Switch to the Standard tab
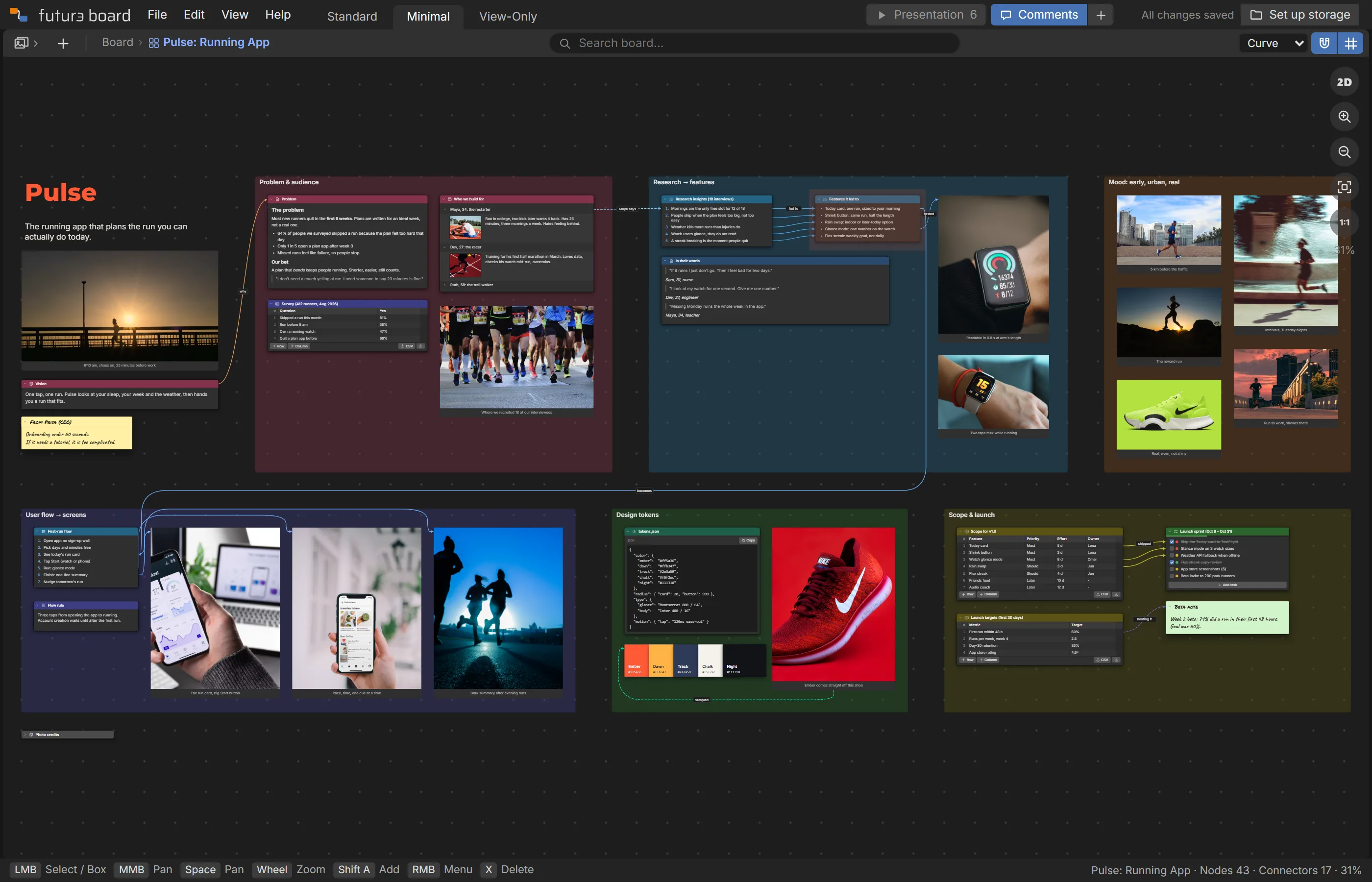This screenshot has width=1372, height=882. (352, 17)
